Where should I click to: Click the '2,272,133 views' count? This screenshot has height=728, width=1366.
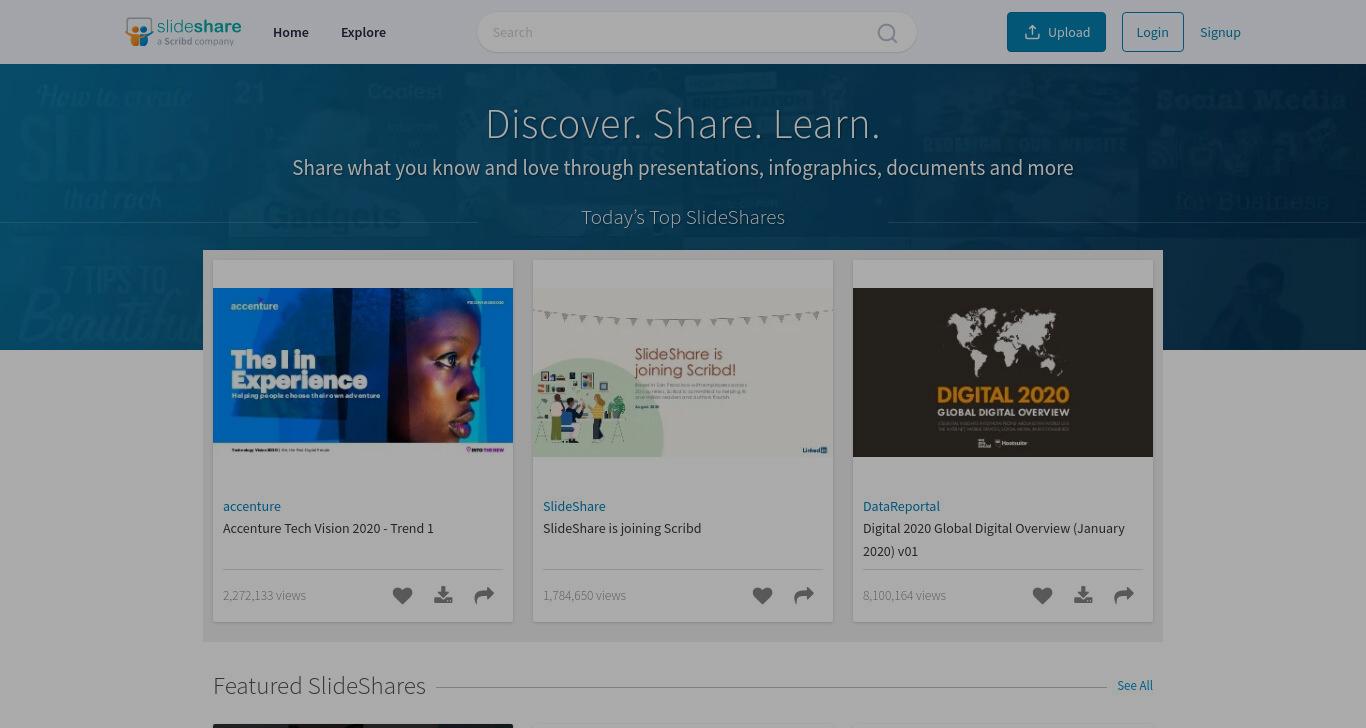(264, 595)
